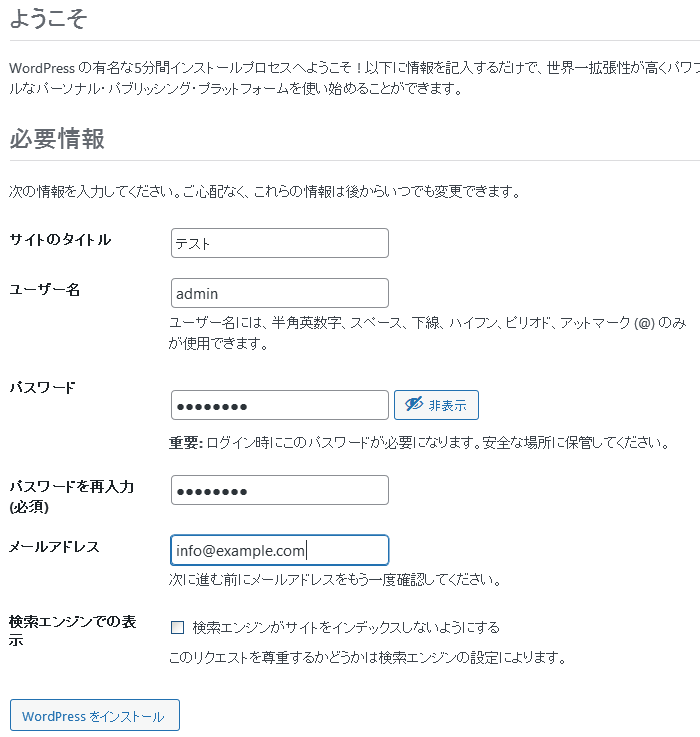The height and width of the screenshot is (737, 700).
Task: Enable the search engine no-index checkbox
Action: point(178,628)
